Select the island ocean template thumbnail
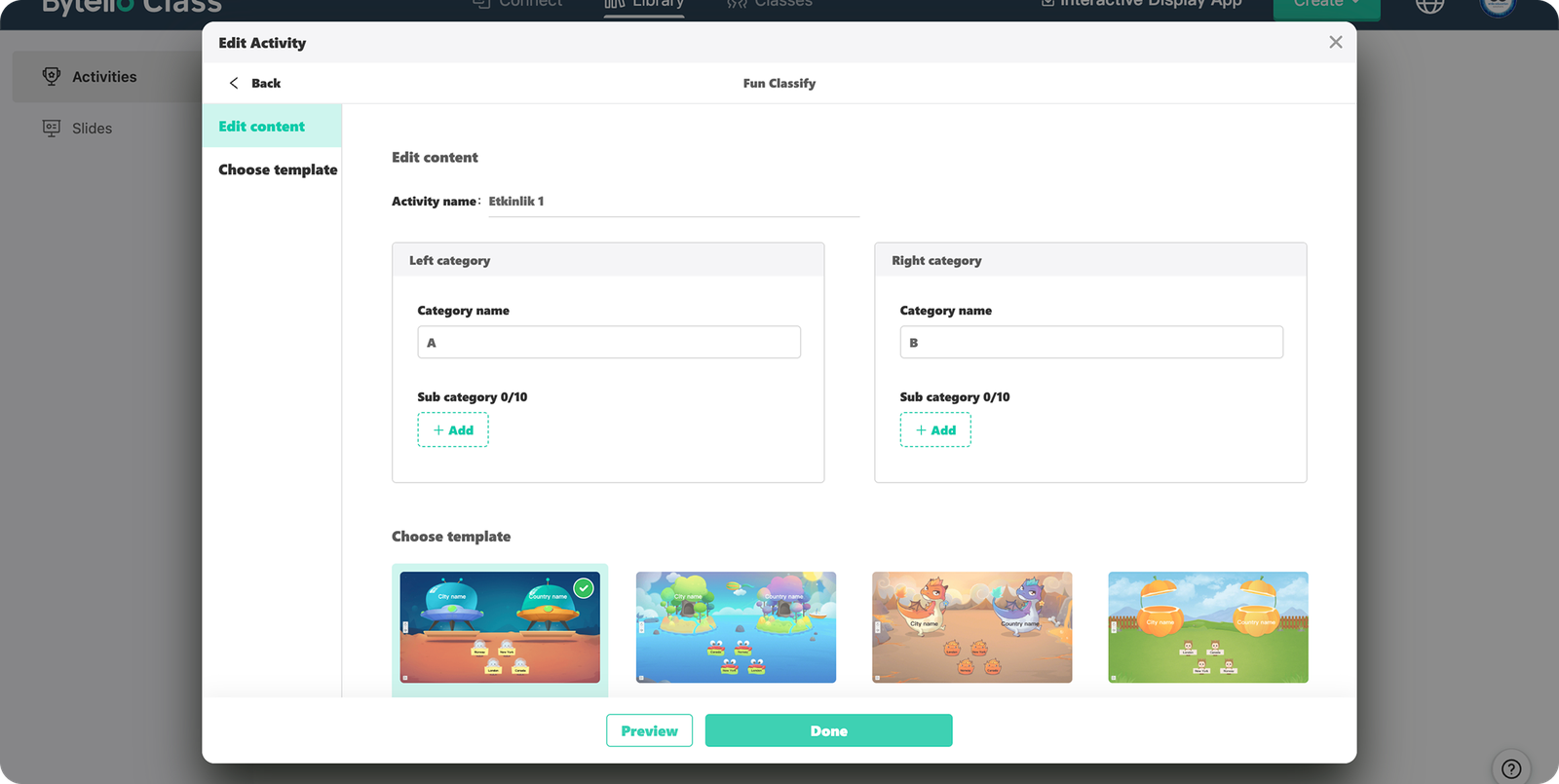1559x784 pixels. tap(736, 627)
